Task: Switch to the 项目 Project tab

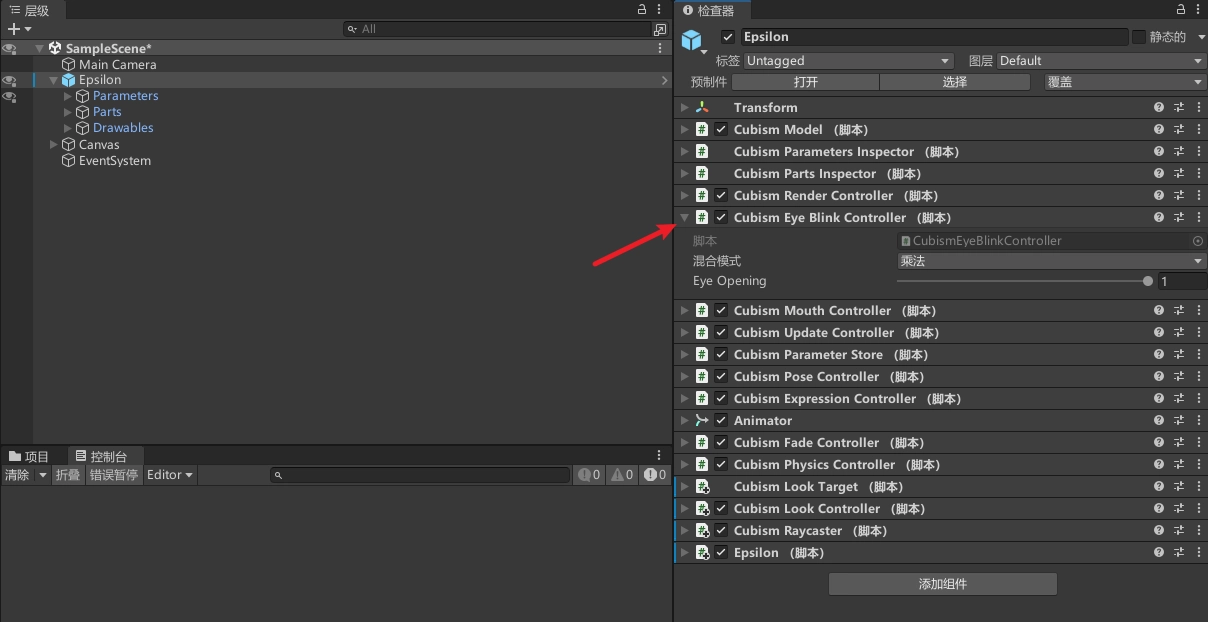Action: click(29, 456)
